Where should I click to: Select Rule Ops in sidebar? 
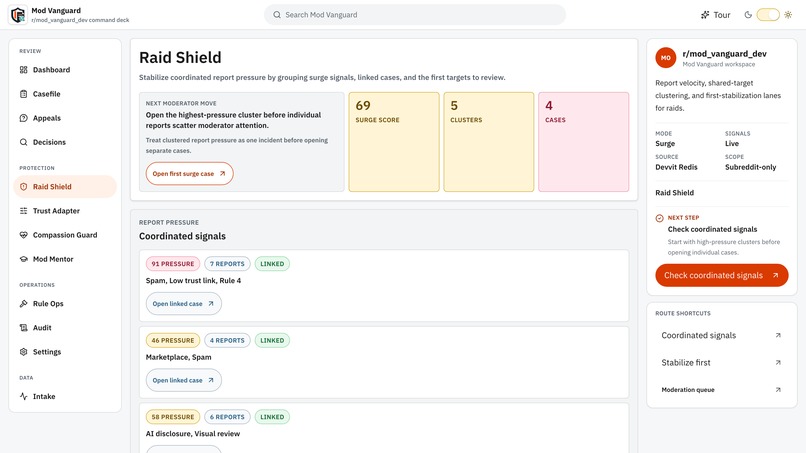pos(65,304)
